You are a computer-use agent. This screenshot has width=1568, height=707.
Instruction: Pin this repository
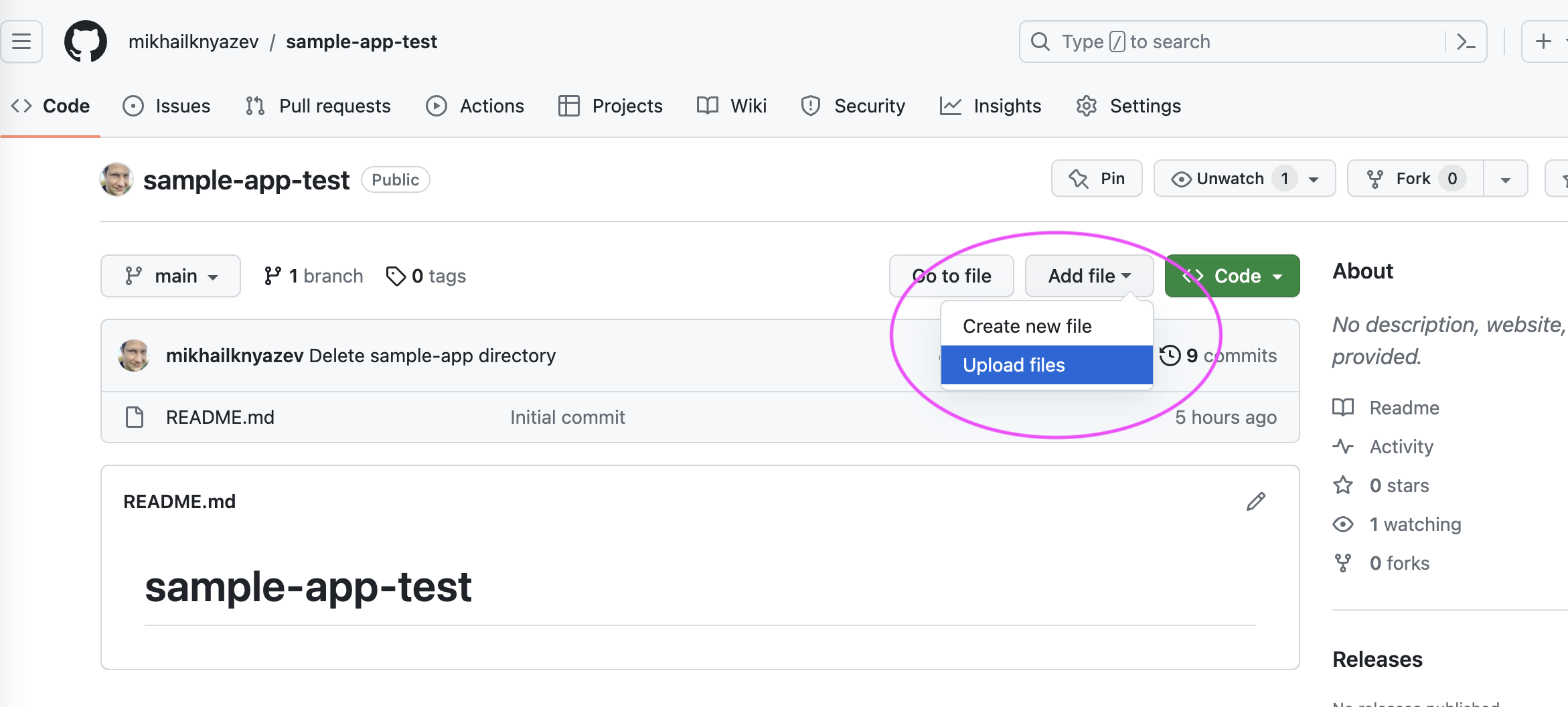(x=1097, y=179)
